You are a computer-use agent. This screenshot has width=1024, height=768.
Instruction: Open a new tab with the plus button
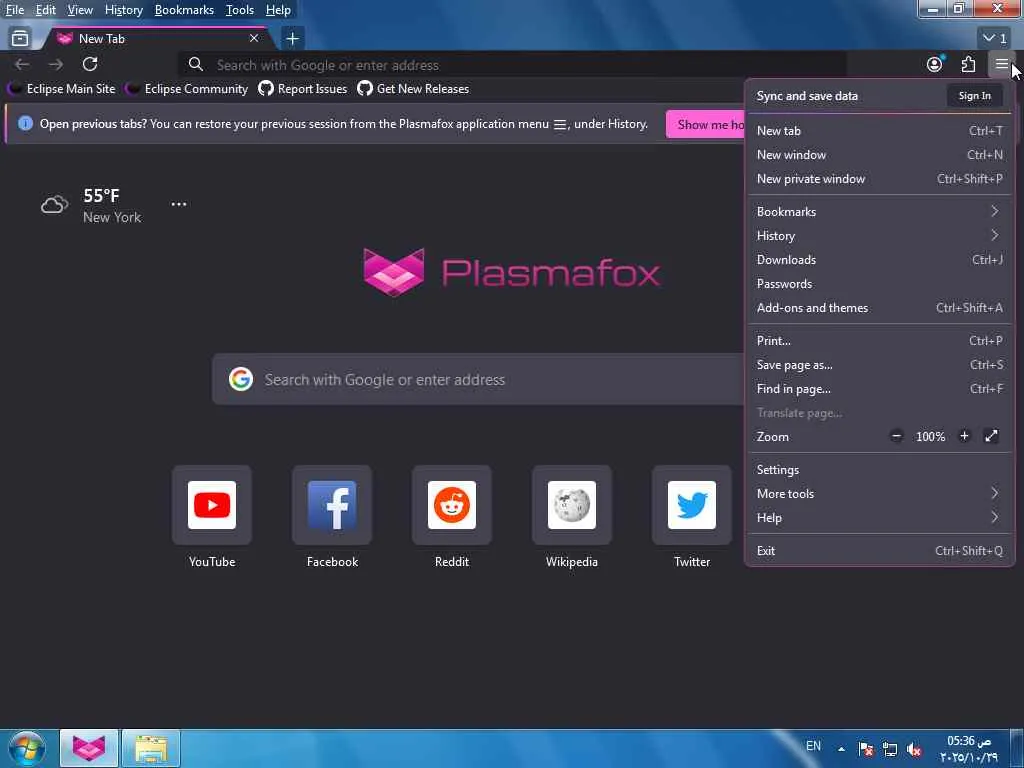[x=293, y=39]
